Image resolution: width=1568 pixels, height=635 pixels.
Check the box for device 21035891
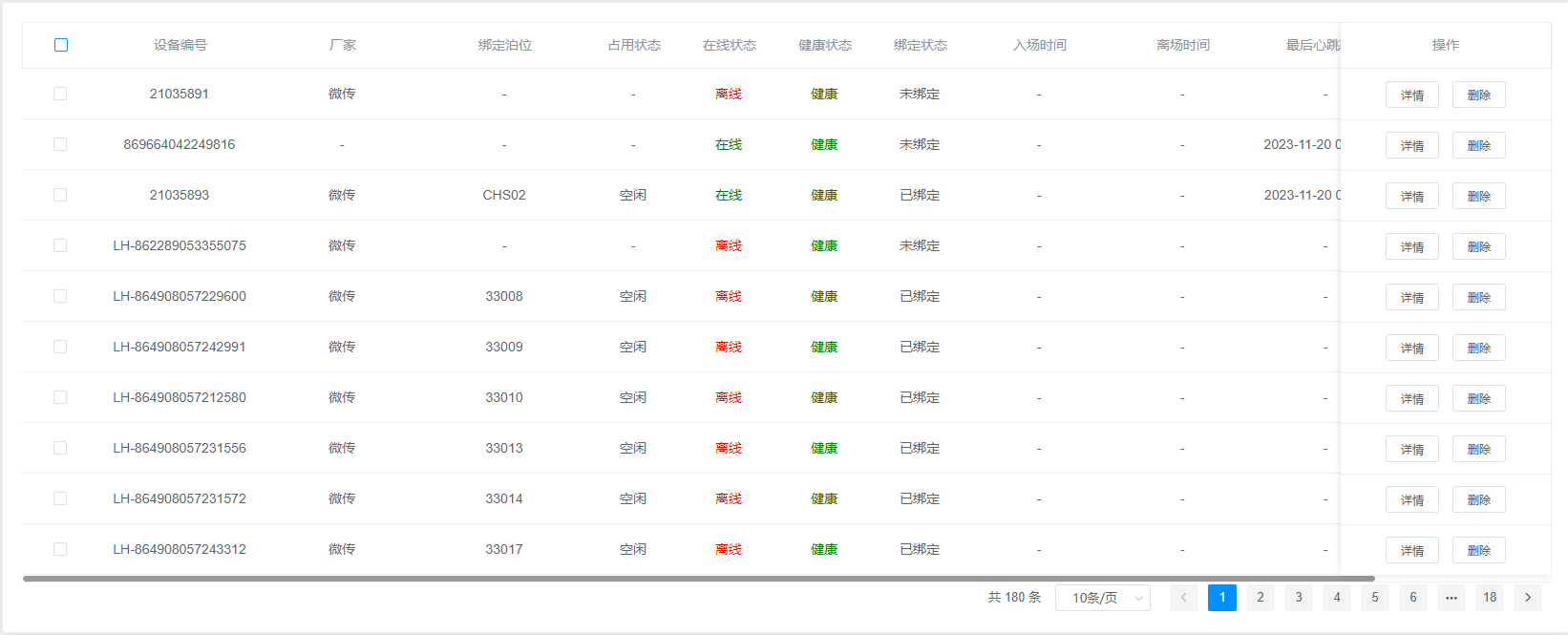(x=60, y=94)
